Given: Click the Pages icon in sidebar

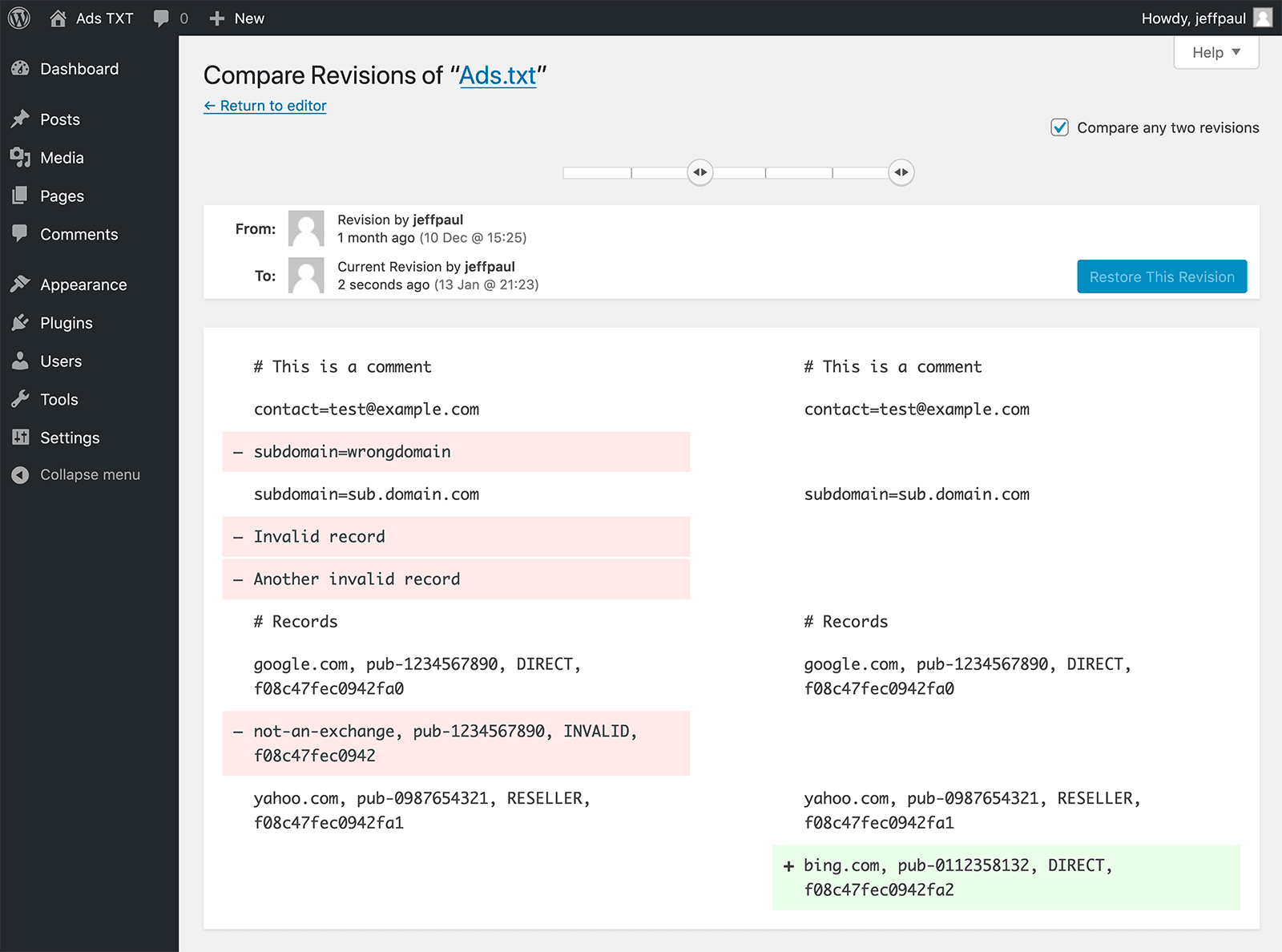Looking at the screenshot, I should click(20, 196).
